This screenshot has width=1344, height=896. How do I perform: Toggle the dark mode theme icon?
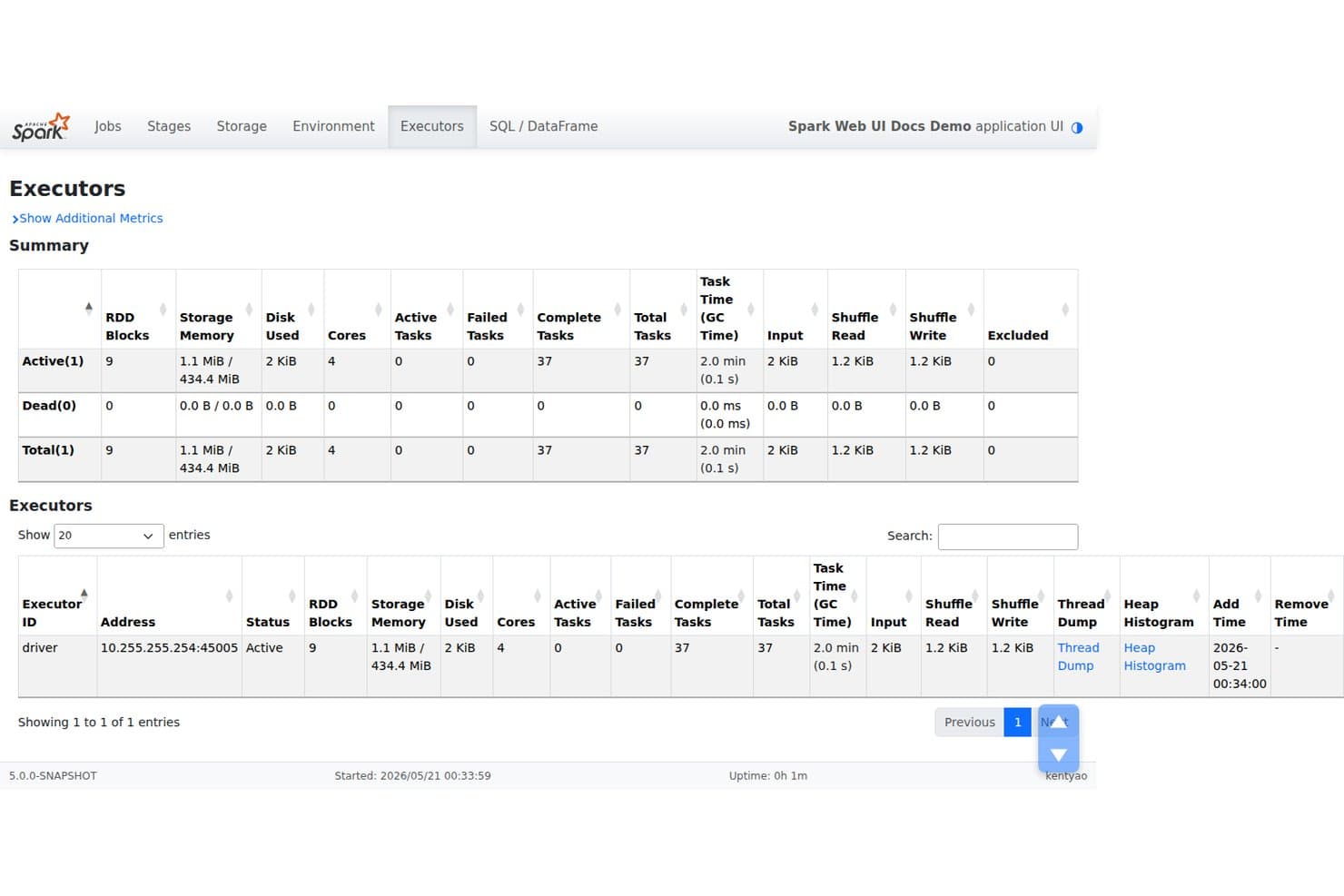pos(1077,128)
